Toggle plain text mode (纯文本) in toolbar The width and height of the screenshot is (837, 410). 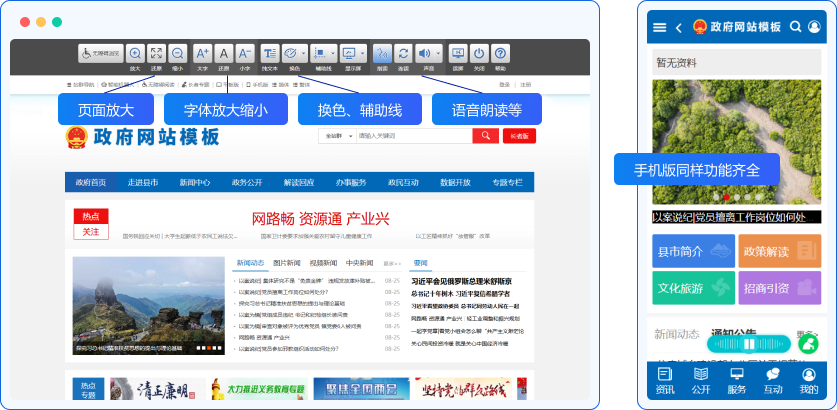269,54
